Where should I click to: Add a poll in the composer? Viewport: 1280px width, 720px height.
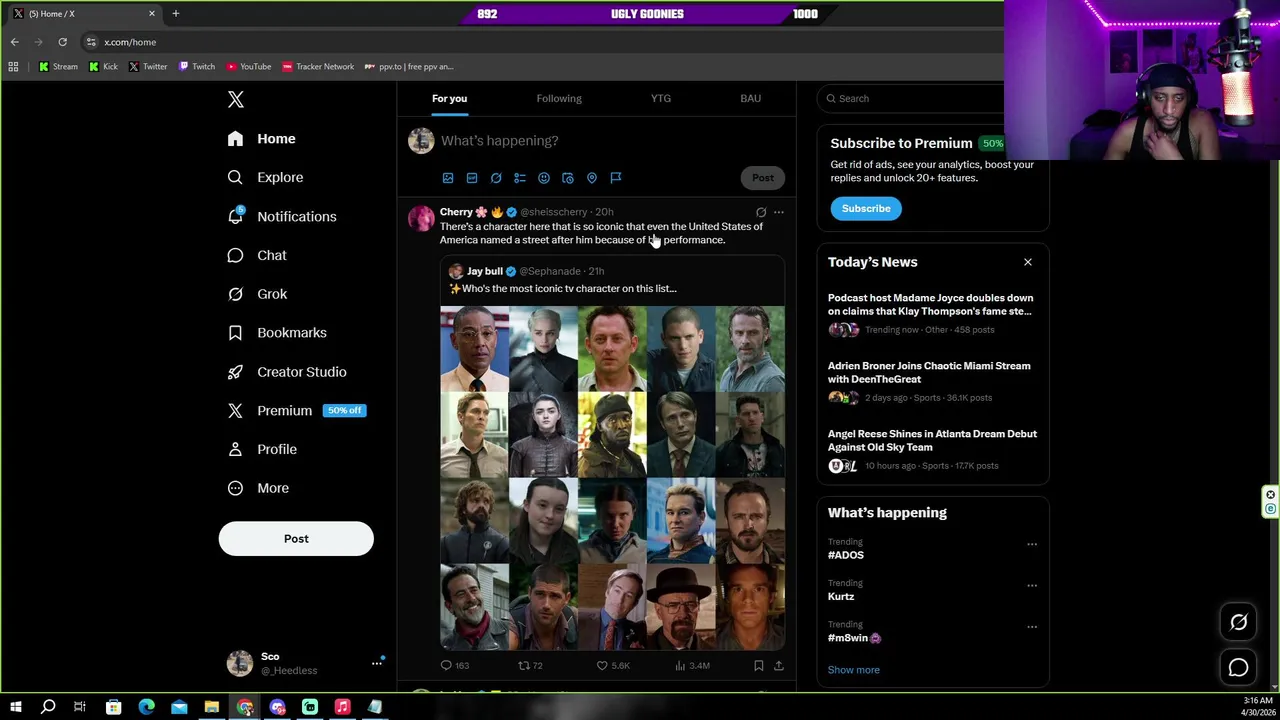520,178
